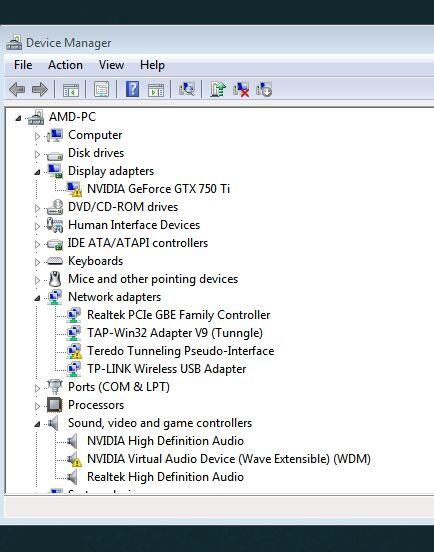The height and width of the screenshot is (552, 434).
Task: Select TP-LINK Wireless USB Adapter
Action: click(x=166, y=369)
